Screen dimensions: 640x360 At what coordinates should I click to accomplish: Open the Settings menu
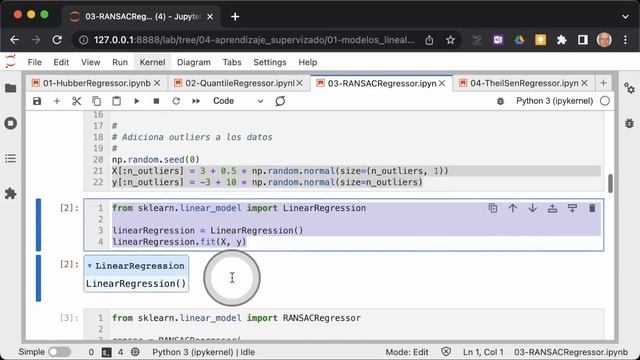click(x=270, y=62)
